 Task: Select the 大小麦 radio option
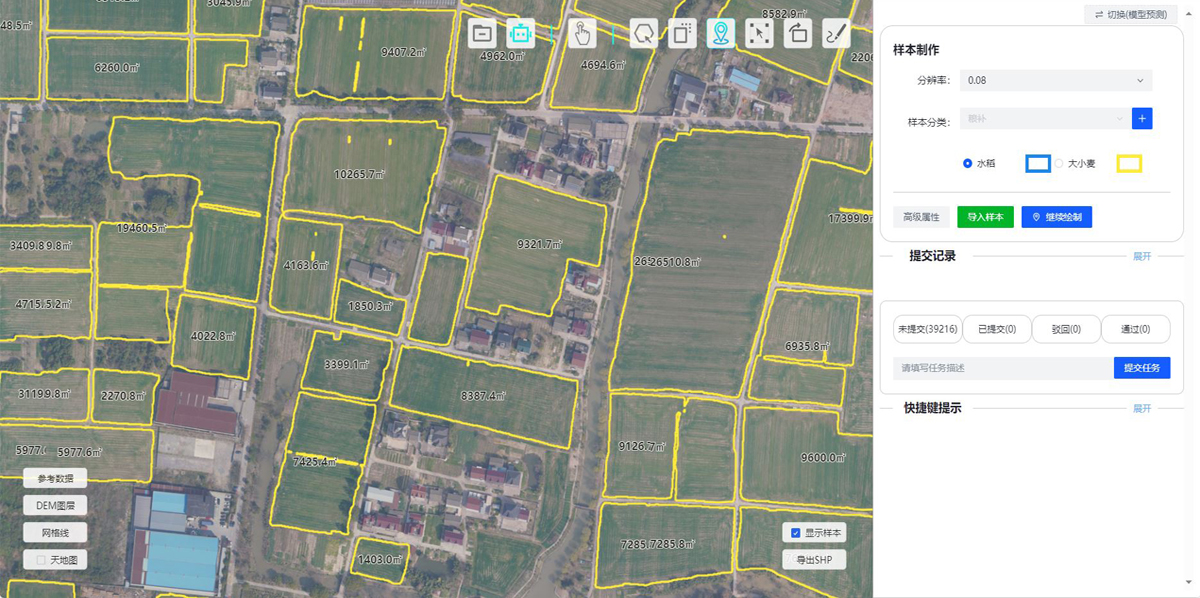click(x=1059, y=163)
